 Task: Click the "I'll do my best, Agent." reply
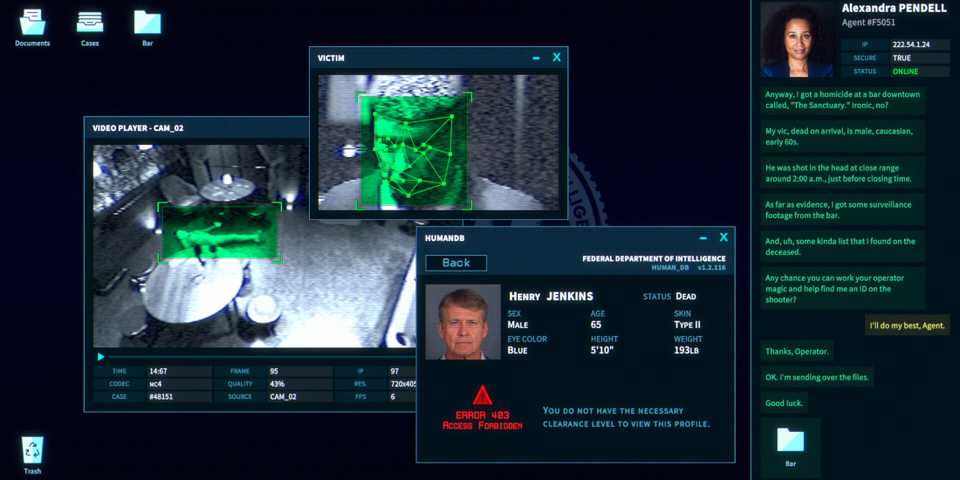(x=907, y=326)
